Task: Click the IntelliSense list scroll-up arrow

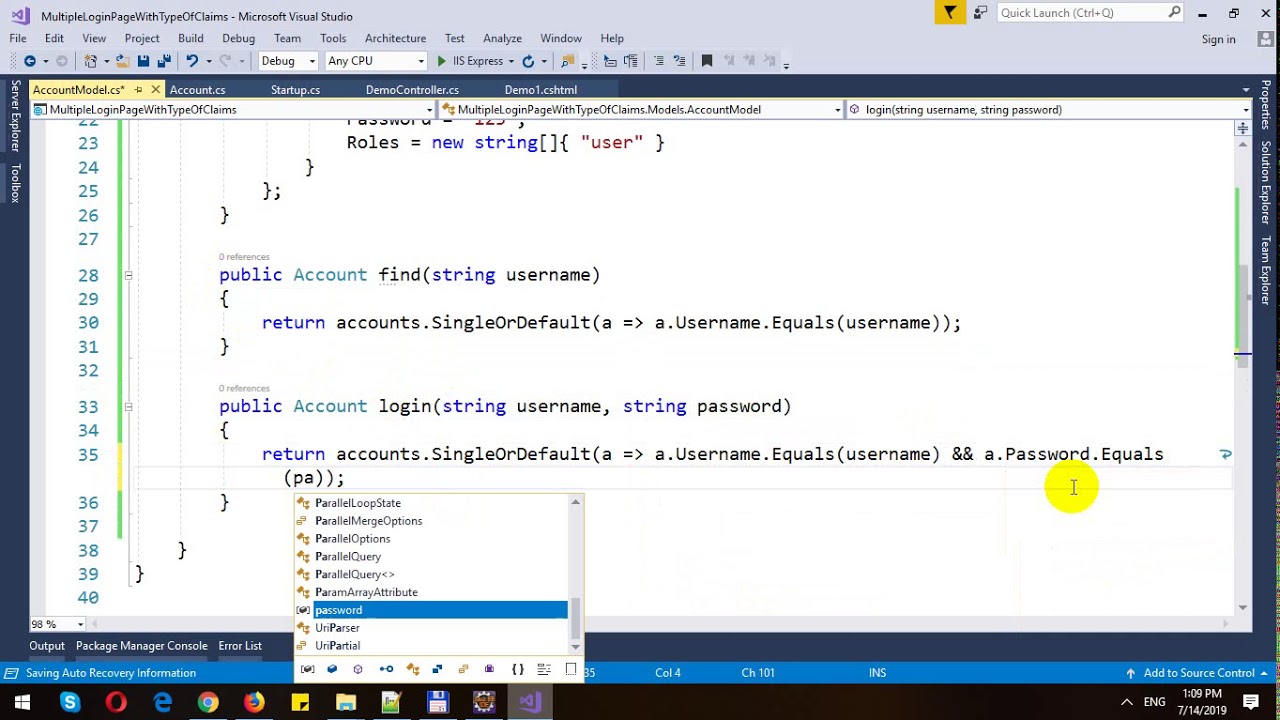Action: pyautogui.click(x=575, y=502)
